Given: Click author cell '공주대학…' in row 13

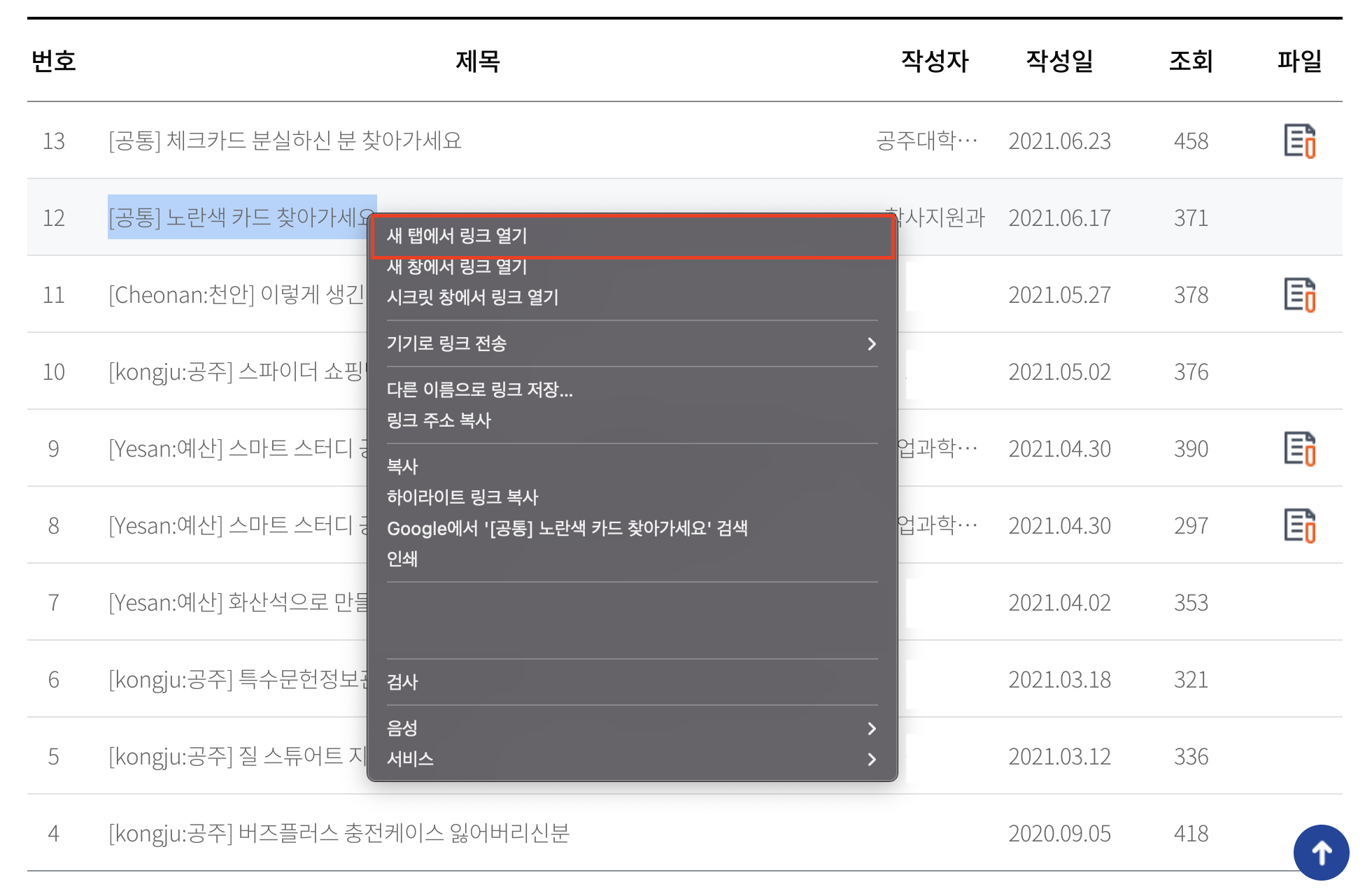Looking at the screenshot, I should (927, 141).
